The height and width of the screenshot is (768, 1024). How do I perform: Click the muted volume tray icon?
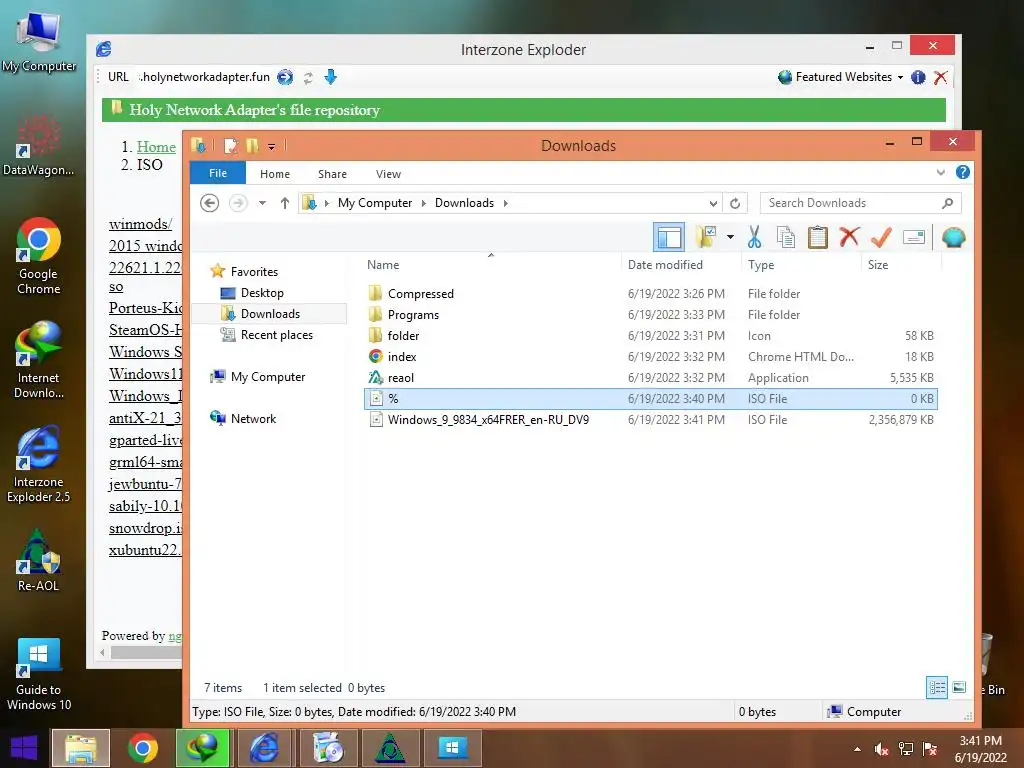[x=882, y=749]
